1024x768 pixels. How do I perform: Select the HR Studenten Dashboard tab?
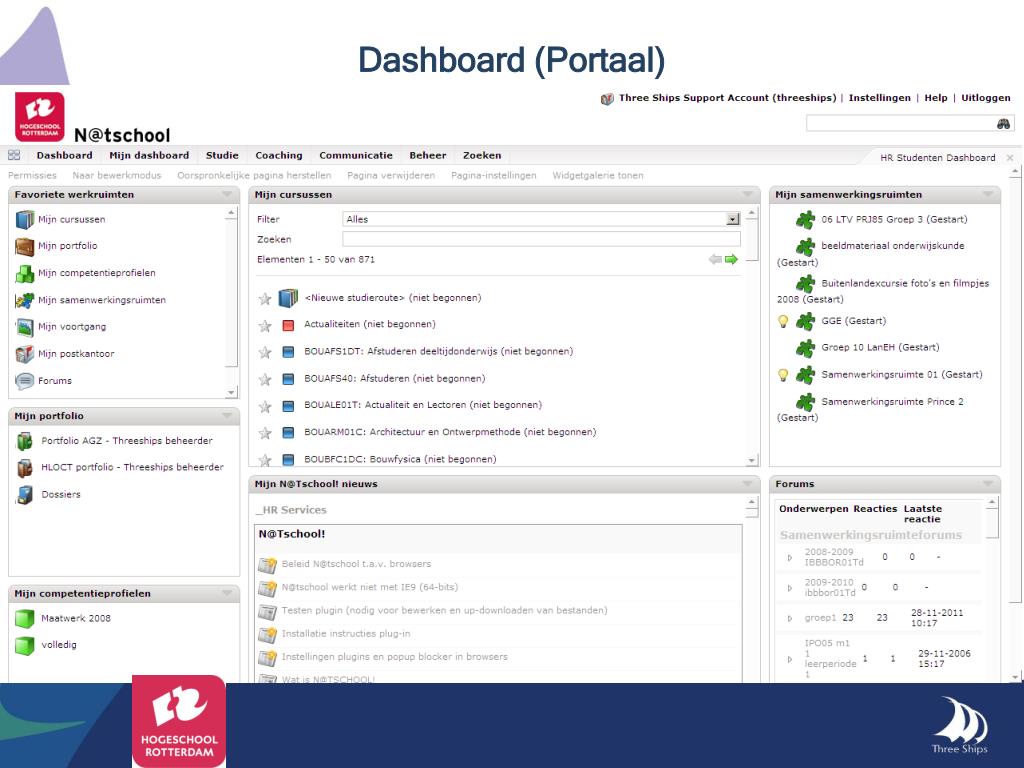[x=938, y=157]
